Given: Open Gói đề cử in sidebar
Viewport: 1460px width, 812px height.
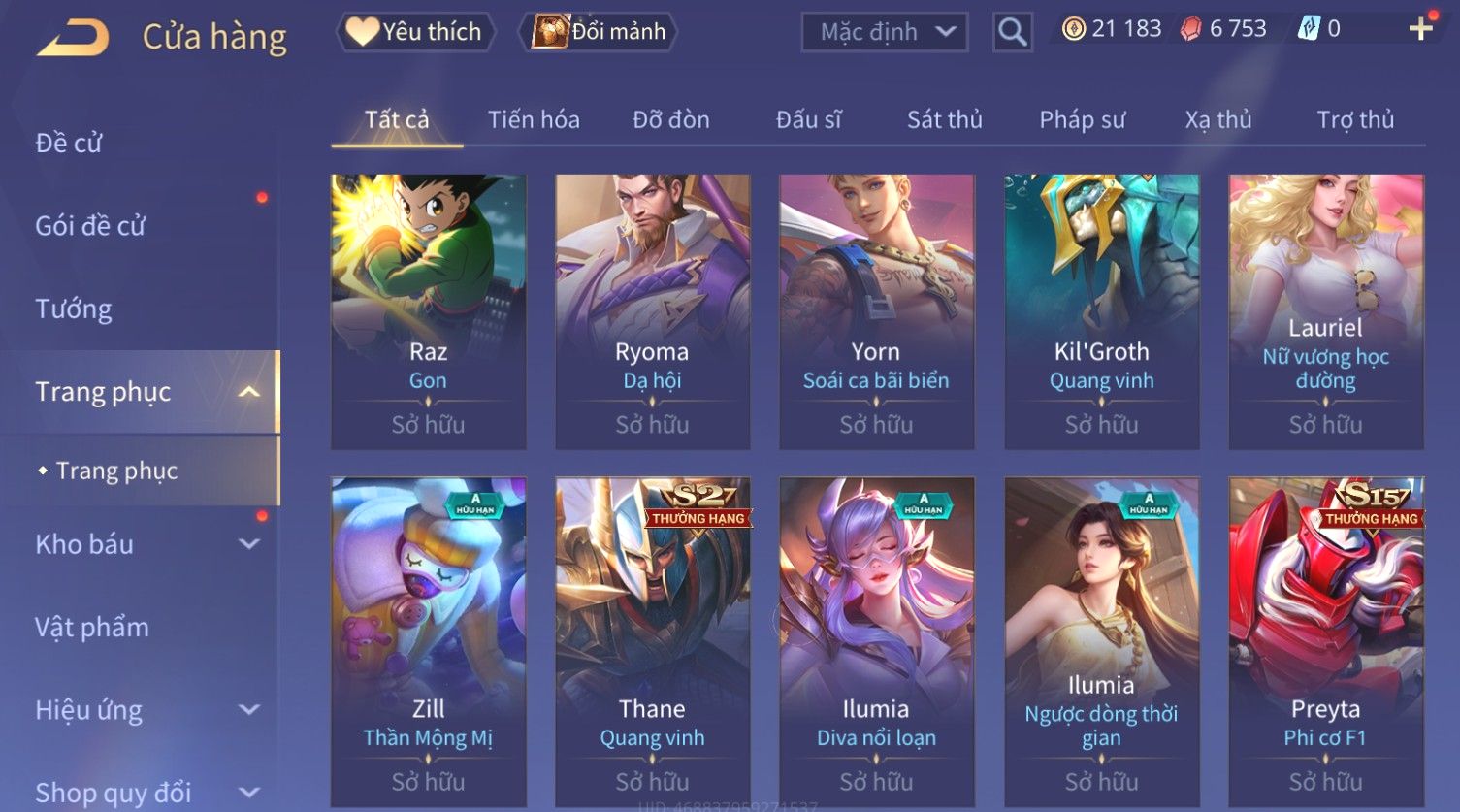Looking at the screenshot, I should [x=90, y=226].
